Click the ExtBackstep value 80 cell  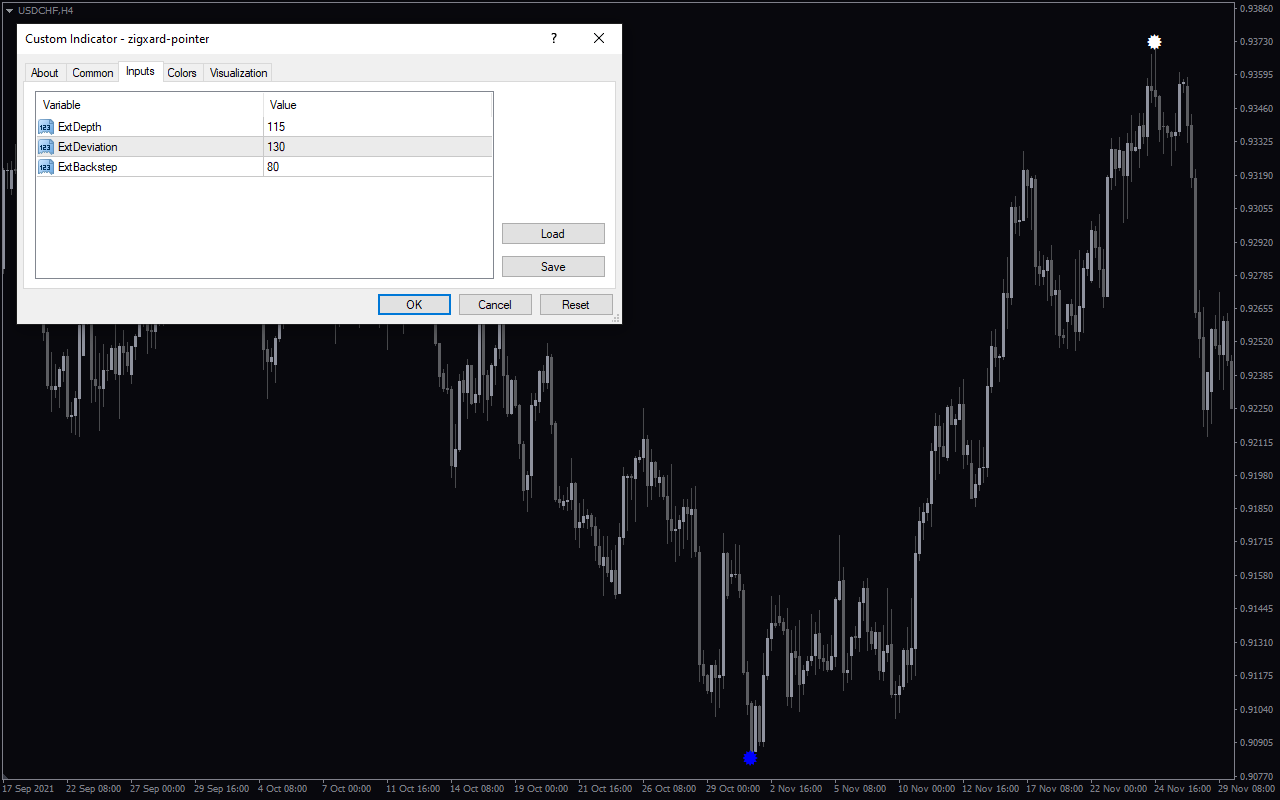[378, 167]
